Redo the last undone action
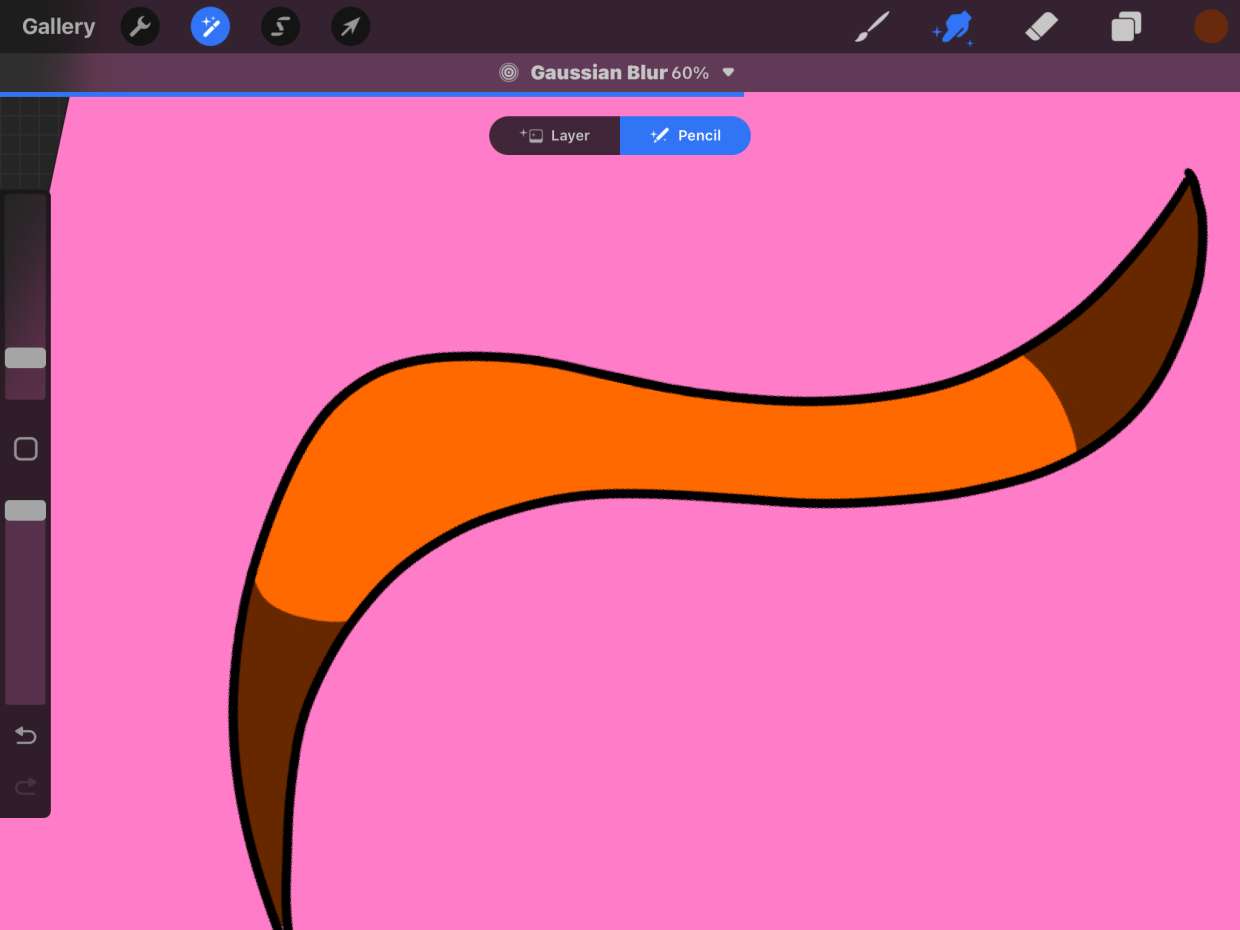This screenshot has width=1240, height=930. click(26, 787)
